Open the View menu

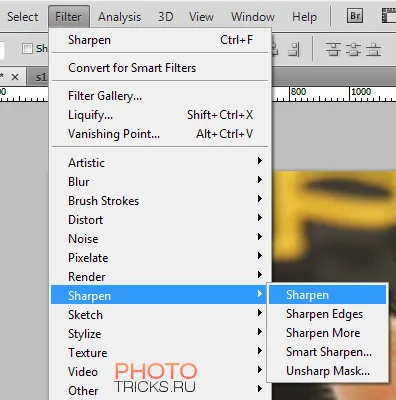tap(201, 17)
